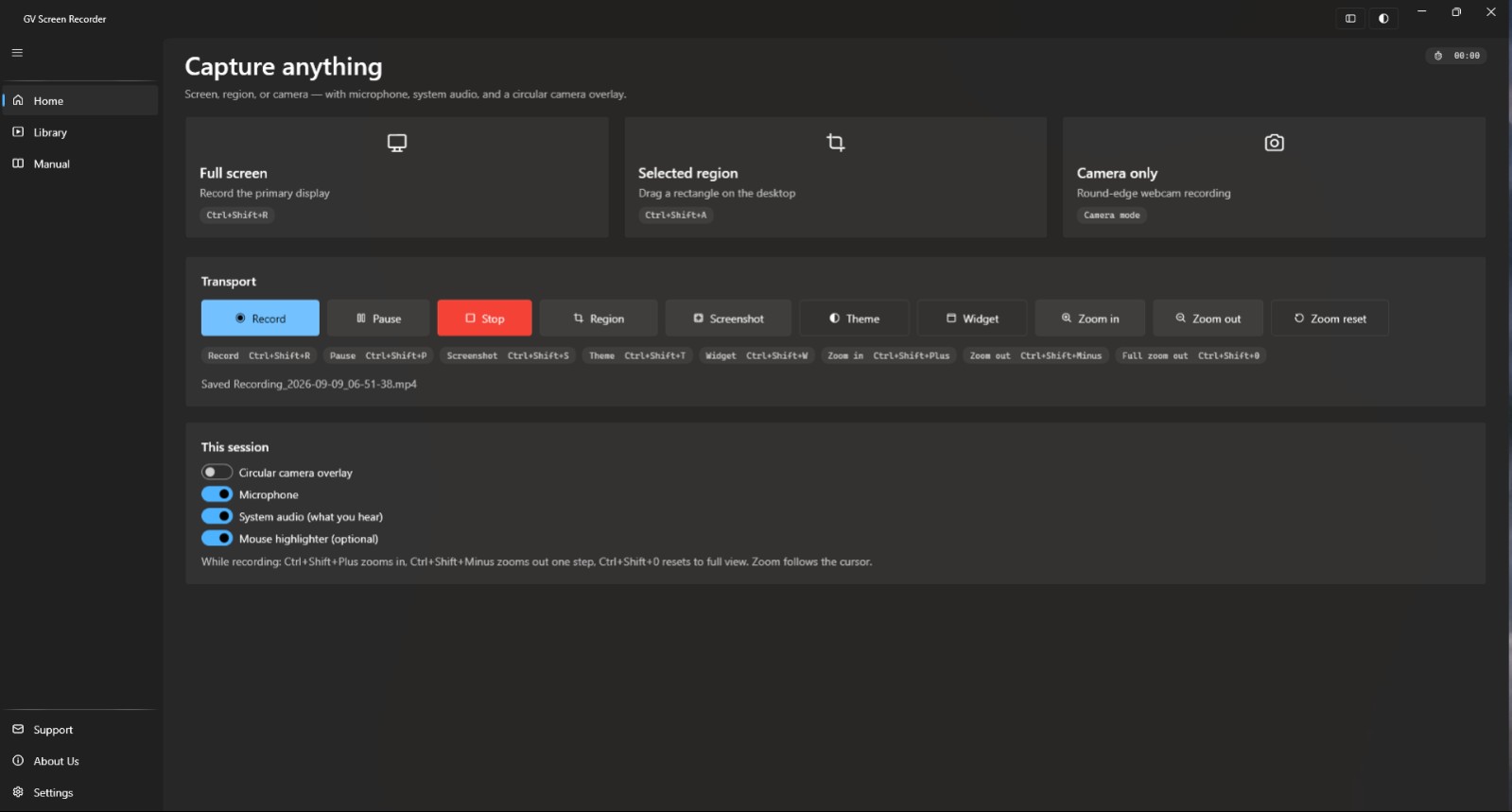Open Library in the sidebar
The height and width of the screenshot is (812, 1512).
click(x=80, y=132)
